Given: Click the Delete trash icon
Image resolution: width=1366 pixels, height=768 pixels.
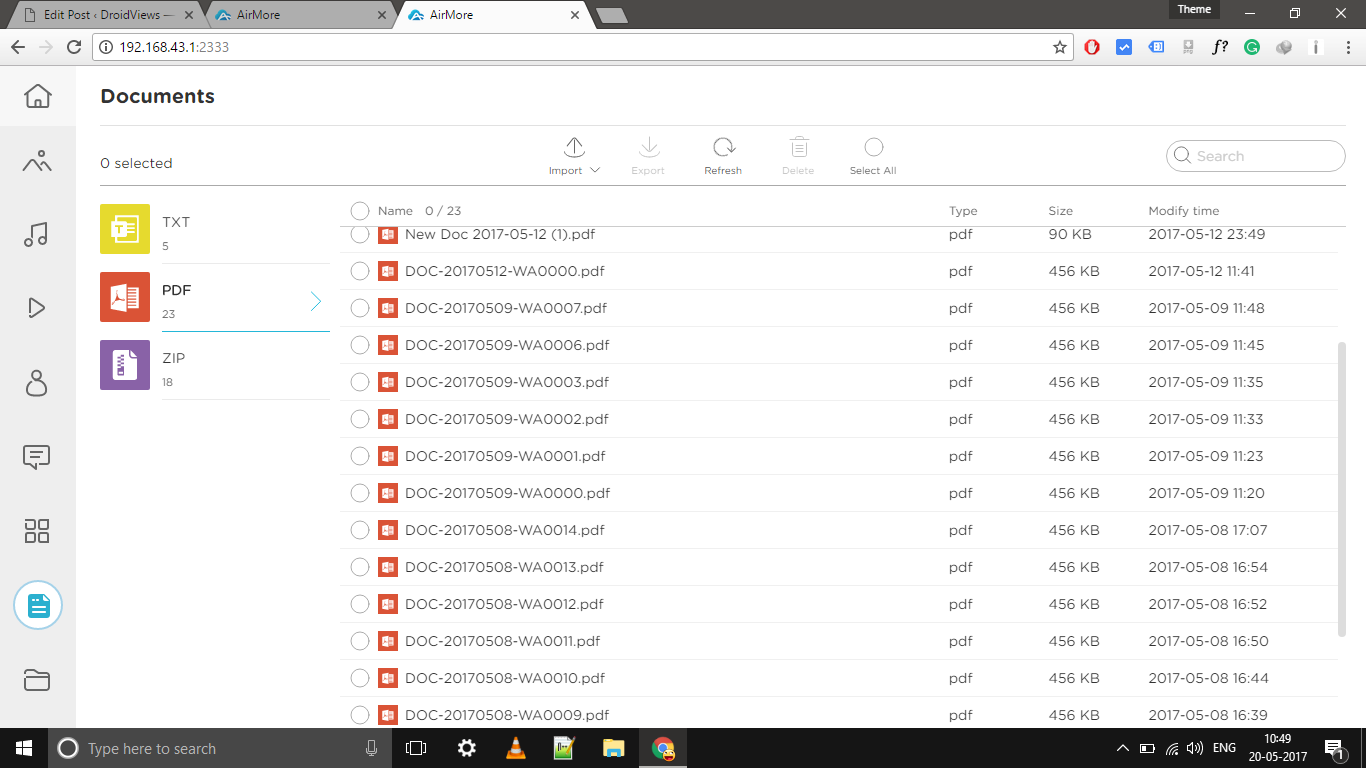Looking at the screenshot, I should coord(798,147).
